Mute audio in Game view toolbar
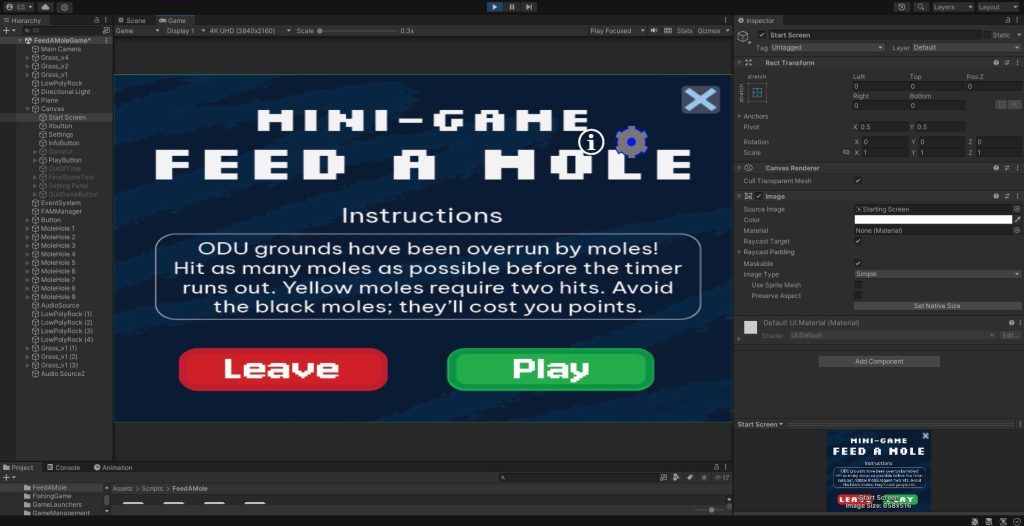1024x526 pixels. tap(654, 31)
